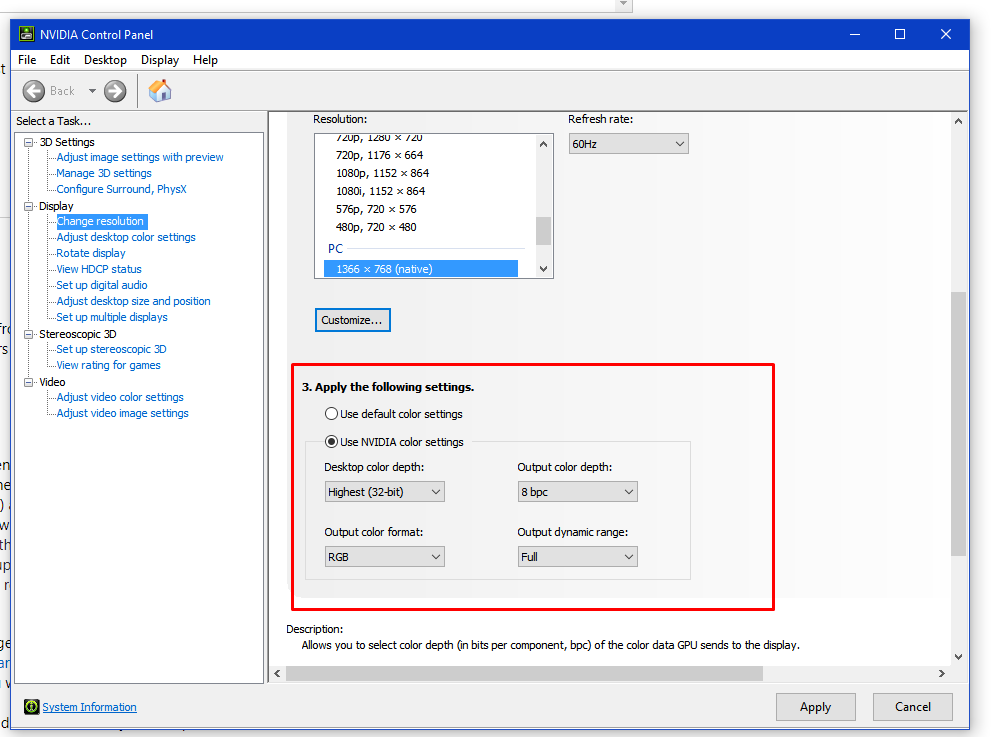Select 1366 × 768 (native) resolution

tap(420, 269)
